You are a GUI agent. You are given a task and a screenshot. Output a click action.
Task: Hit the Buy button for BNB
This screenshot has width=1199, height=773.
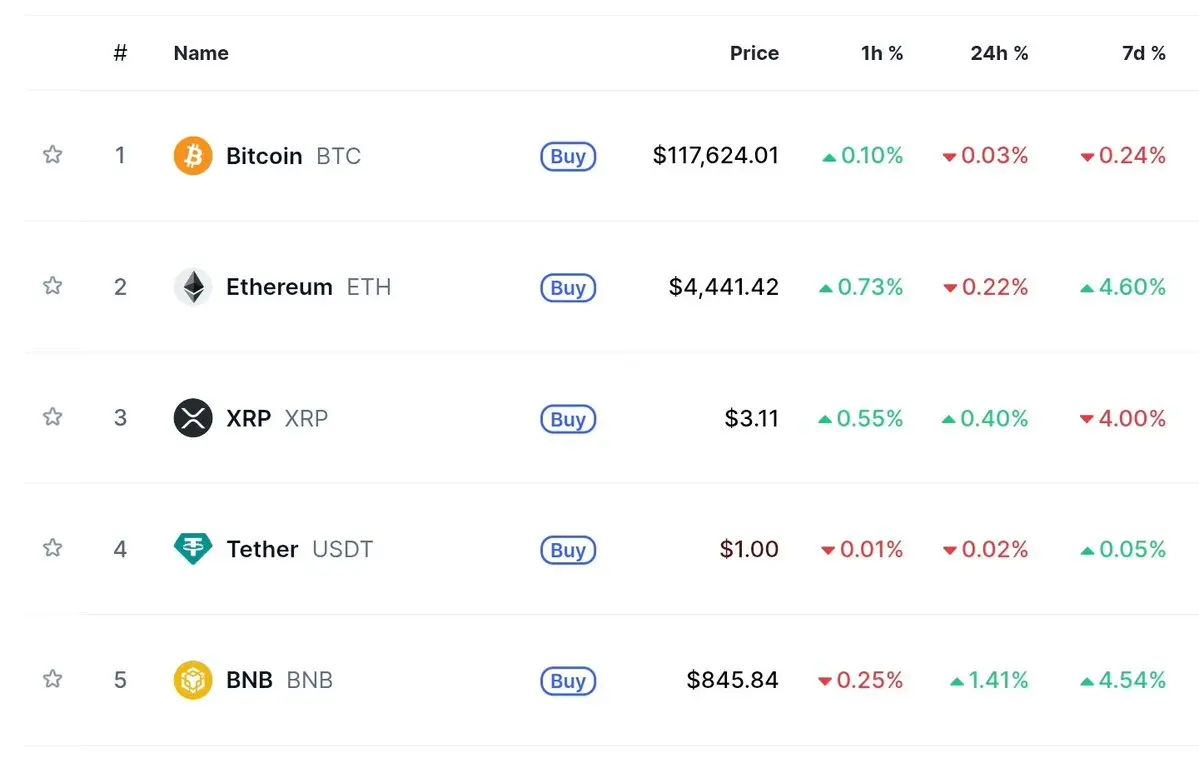(x=568, y=680)
